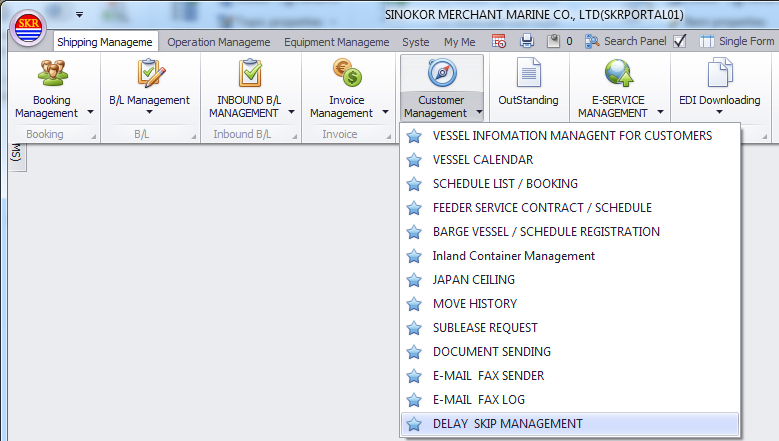Image resolution: width=779 pixels, height=441 pixels.
Task: Toggle the Search Panel checkbox
Action: tap(680, 41)
